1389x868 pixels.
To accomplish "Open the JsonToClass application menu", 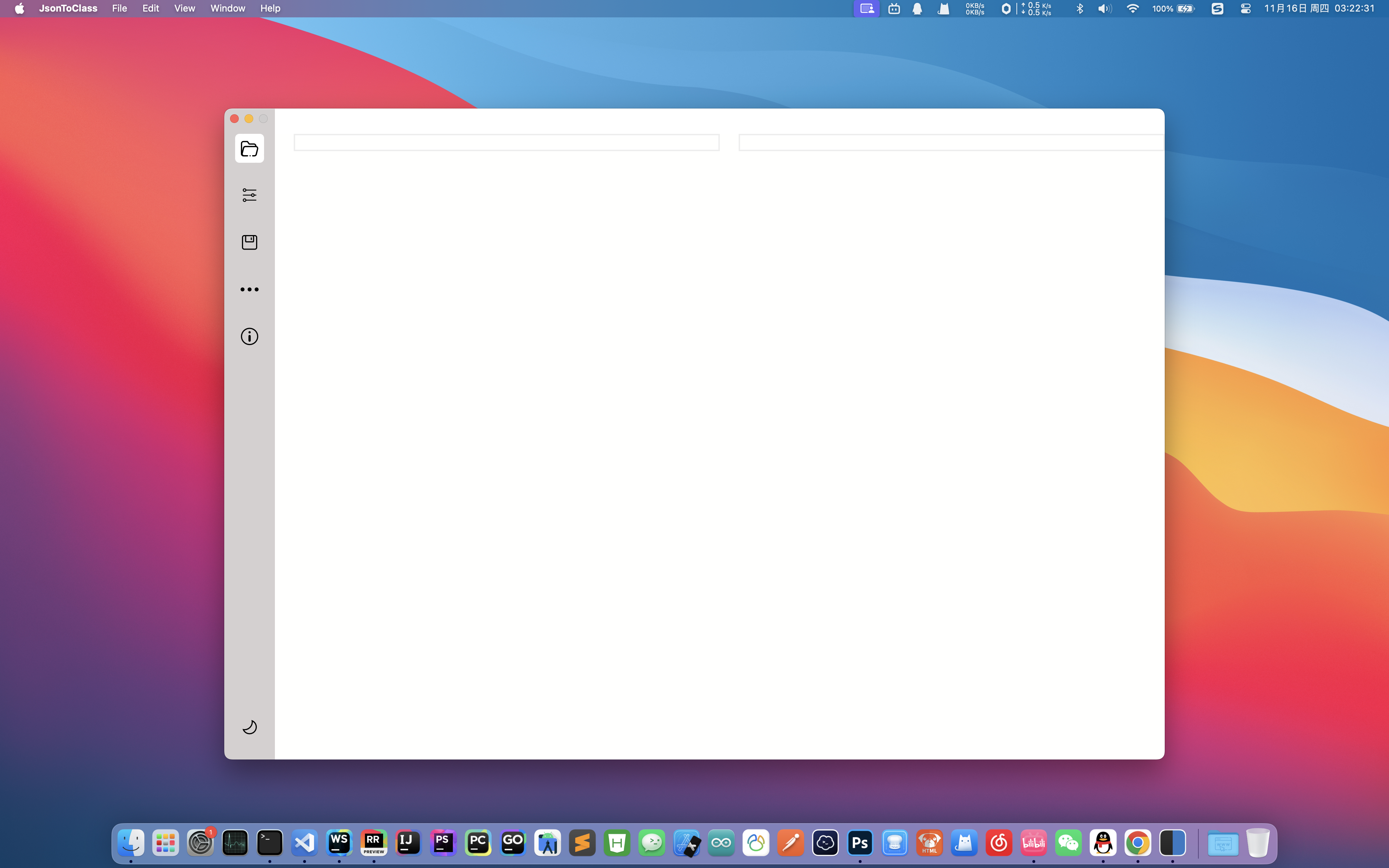I will pos(68,9).
